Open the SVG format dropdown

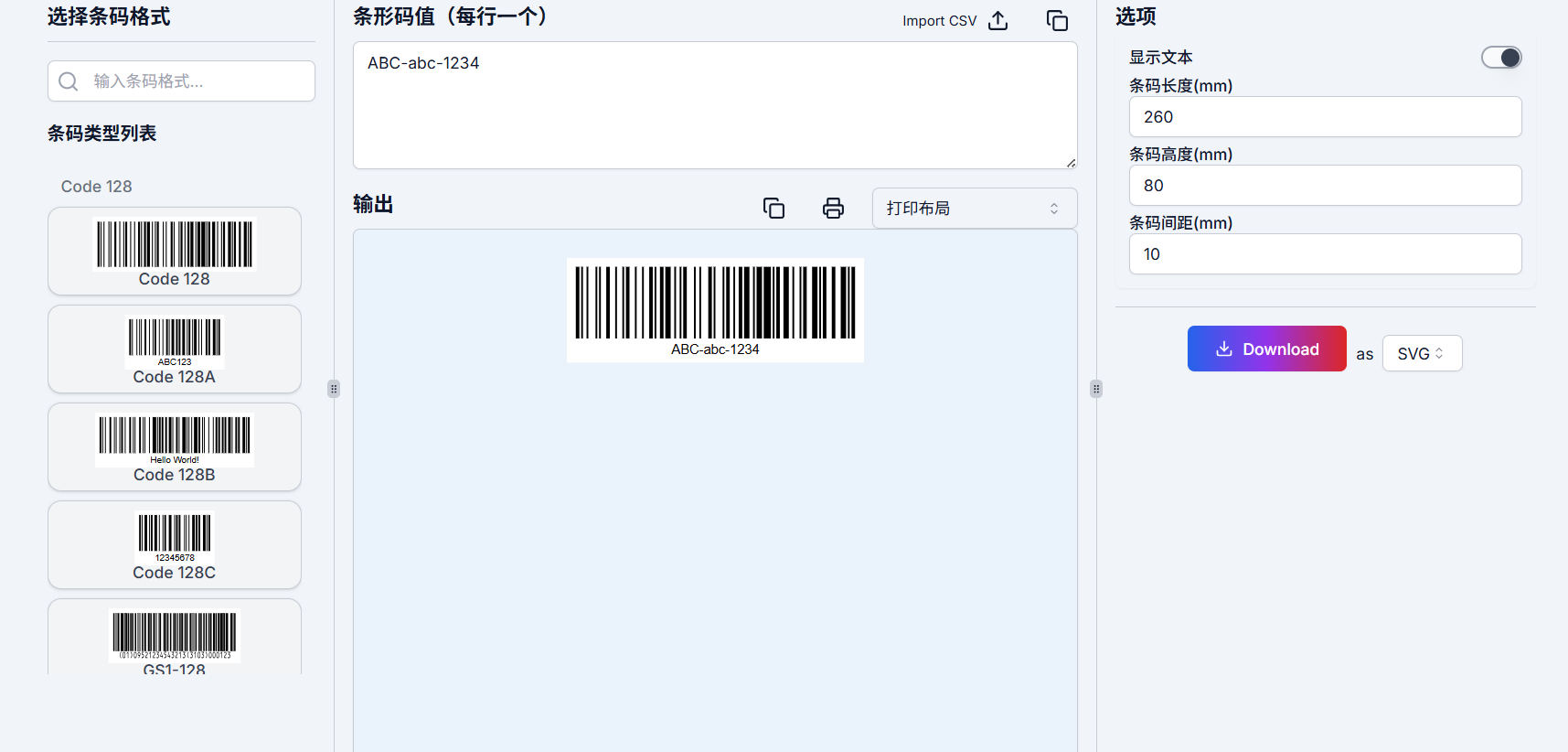(x=1422, y=353)
